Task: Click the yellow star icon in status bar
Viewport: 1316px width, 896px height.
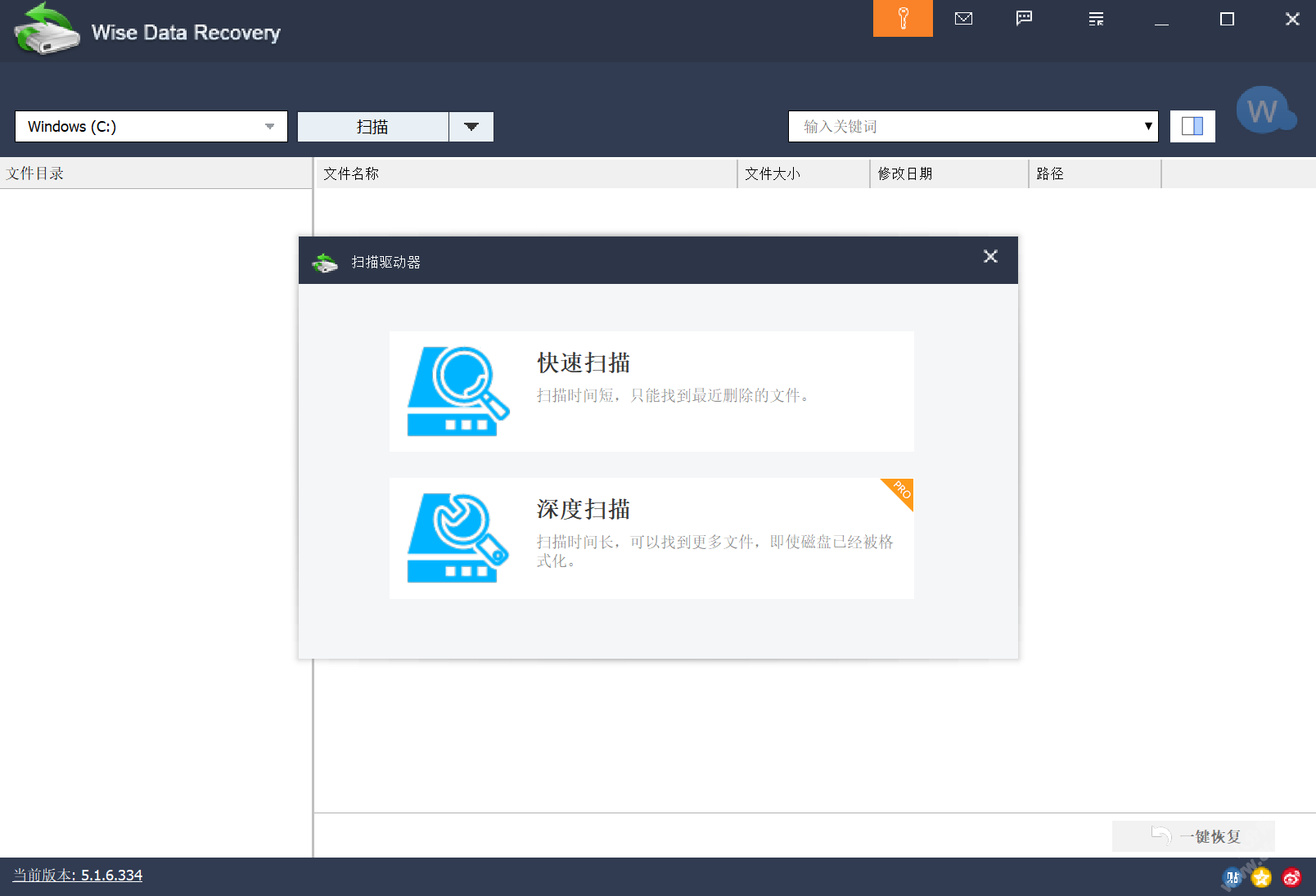Action: coord(1261,878)
